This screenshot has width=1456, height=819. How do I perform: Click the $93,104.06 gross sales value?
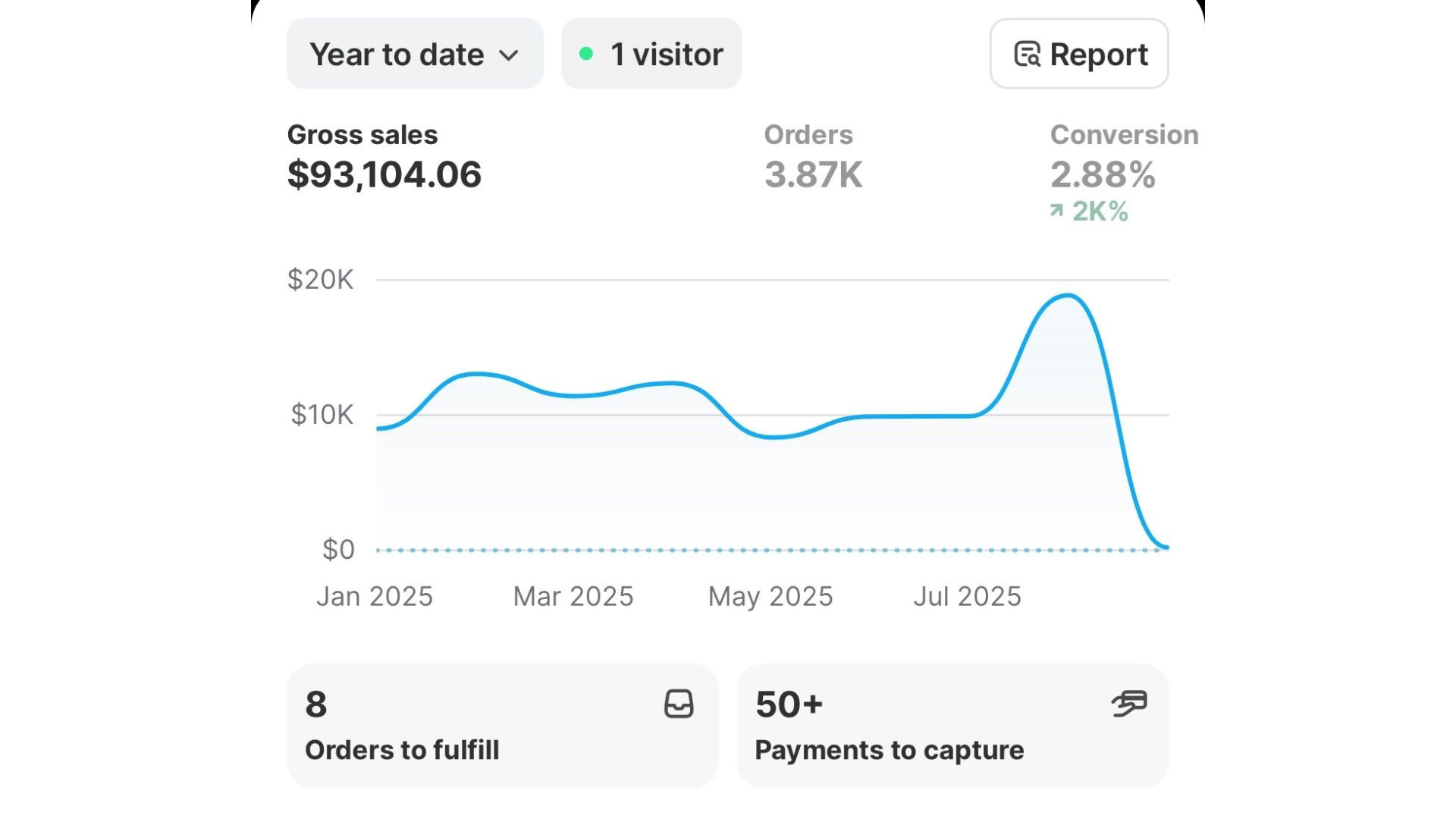(384, 175)
